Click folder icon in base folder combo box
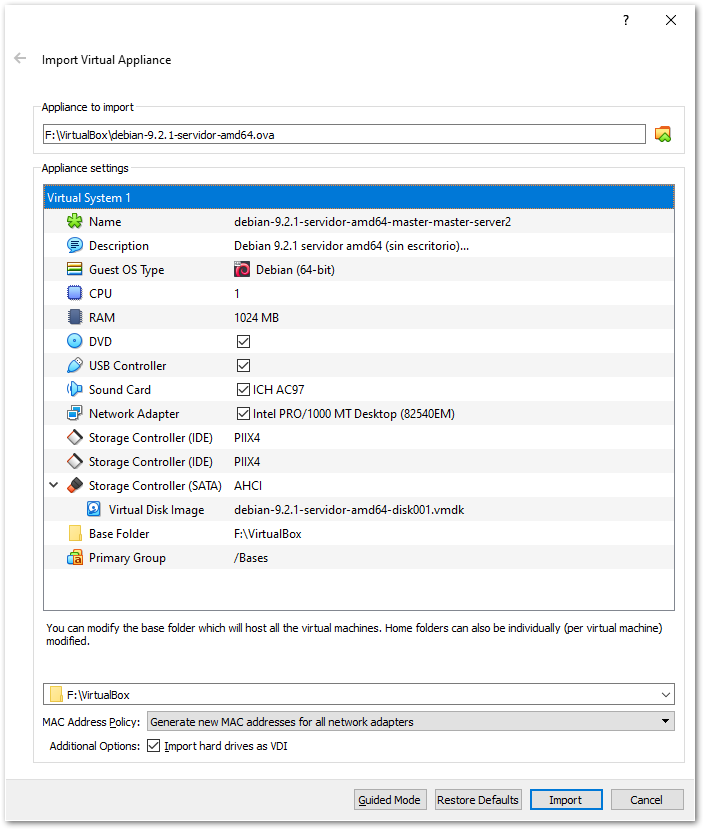 tap(56, 694)
